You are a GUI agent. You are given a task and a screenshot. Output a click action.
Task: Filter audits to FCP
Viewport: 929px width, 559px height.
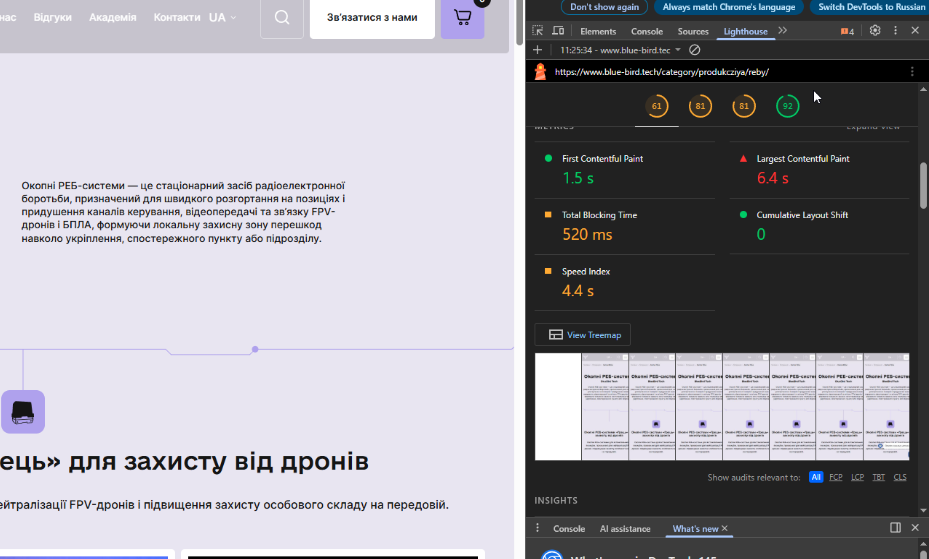pyautogui.click(x=835, y=477)
